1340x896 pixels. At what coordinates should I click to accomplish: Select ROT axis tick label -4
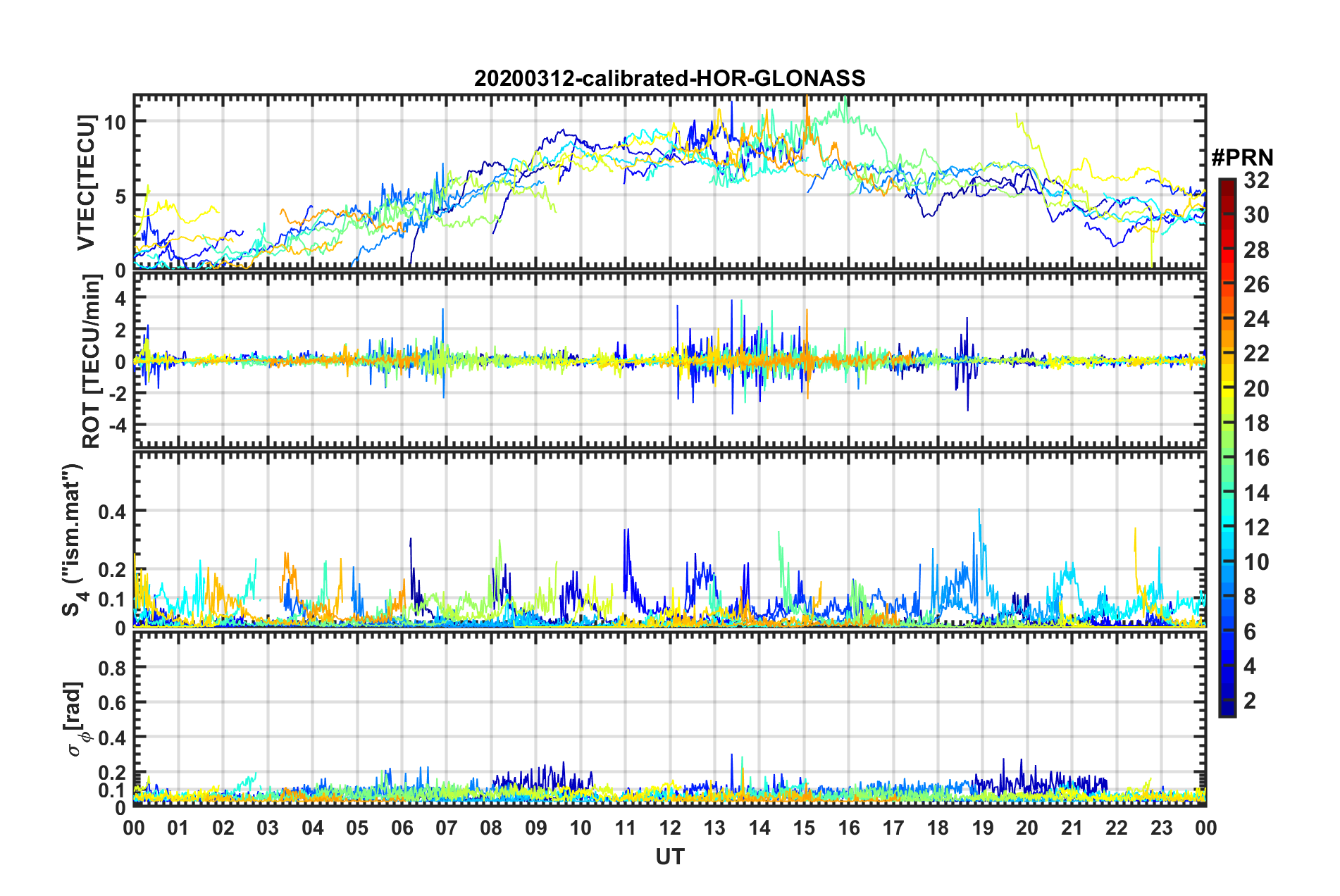pyautogui.click(x=116, y=426)
